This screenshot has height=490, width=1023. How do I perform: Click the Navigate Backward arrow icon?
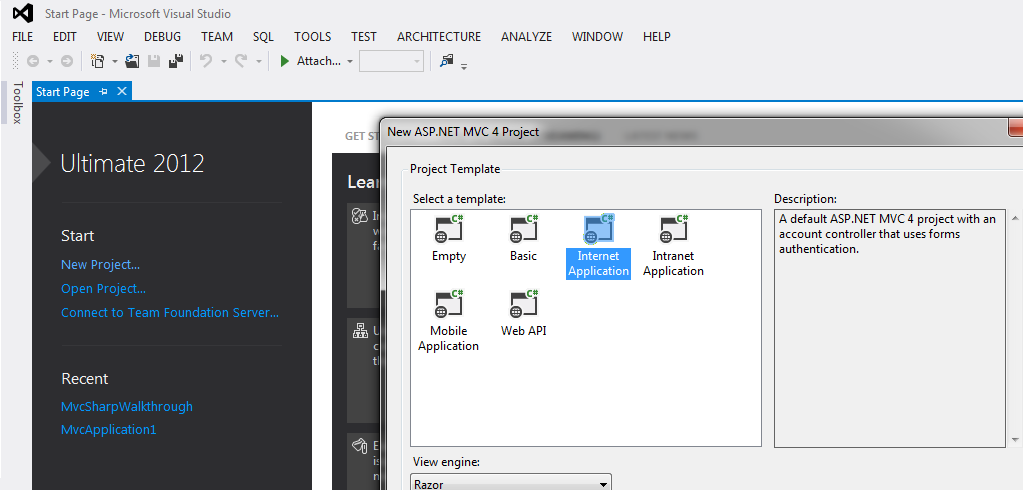33,61
